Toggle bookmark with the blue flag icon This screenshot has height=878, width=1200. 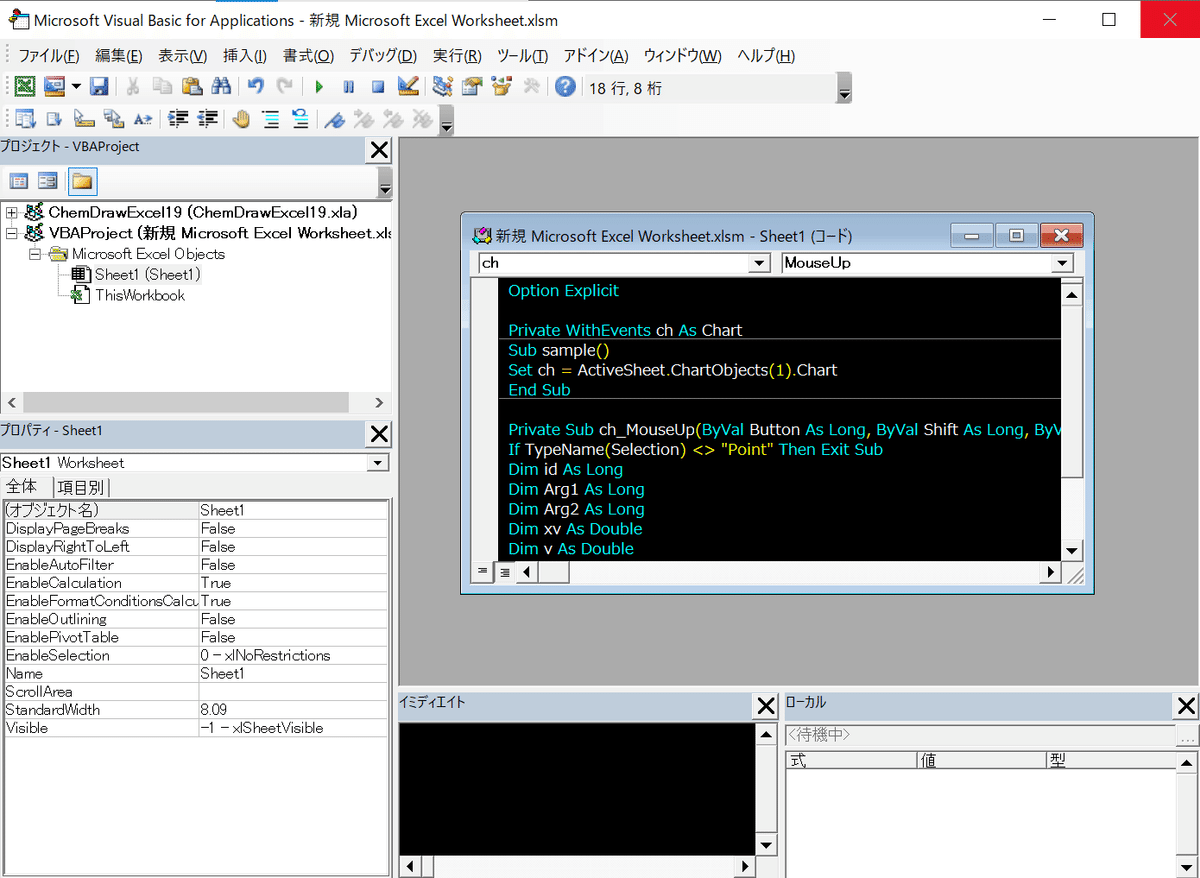pyautogui.click(x=334, y=119)
